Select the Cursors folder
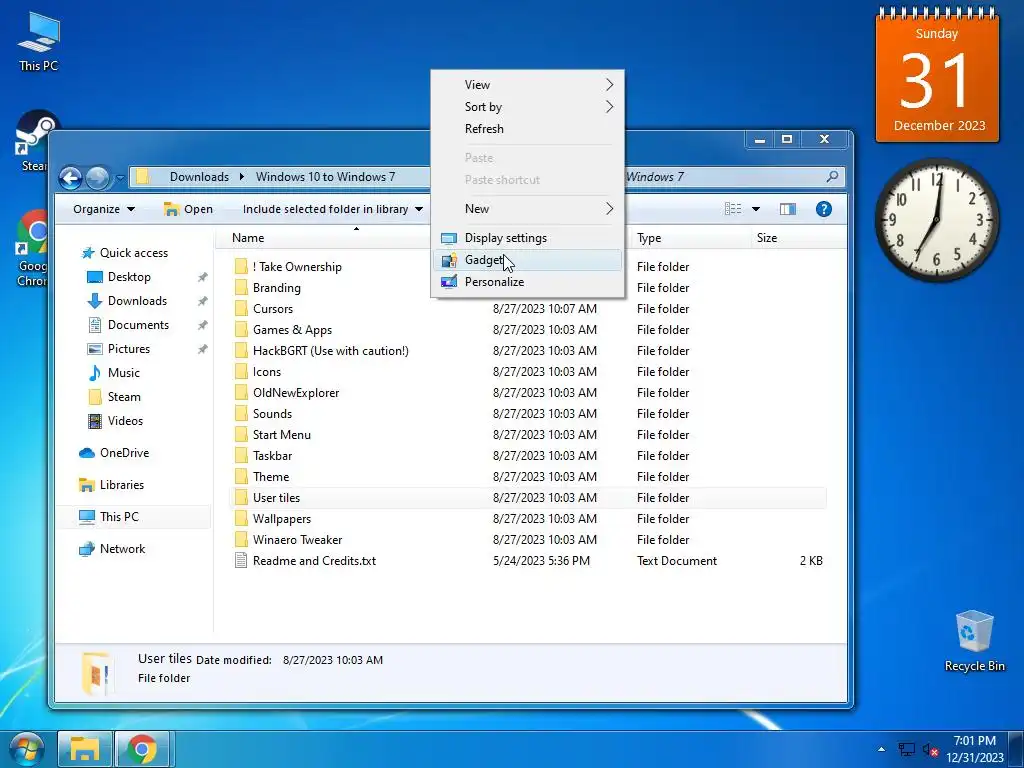The image size is (1024, 768). point(273,309)
